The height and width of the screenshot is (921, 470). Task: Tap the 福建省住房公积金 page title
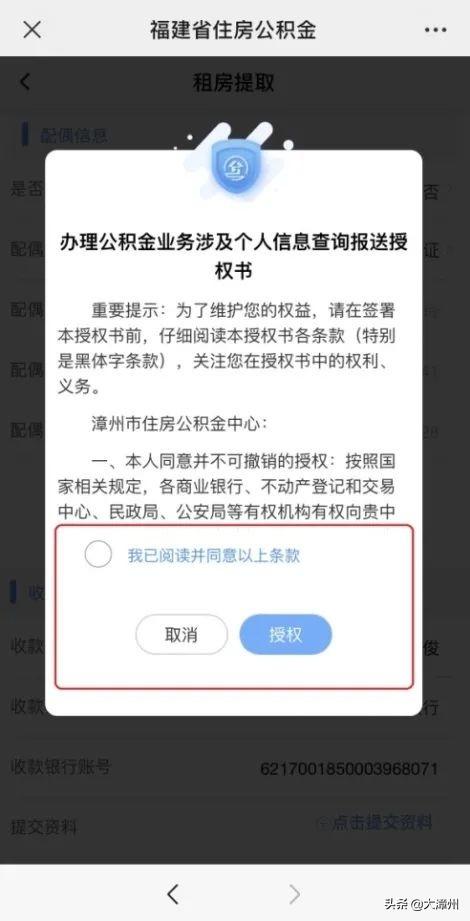pyautogui.click(x=233, y=29)
